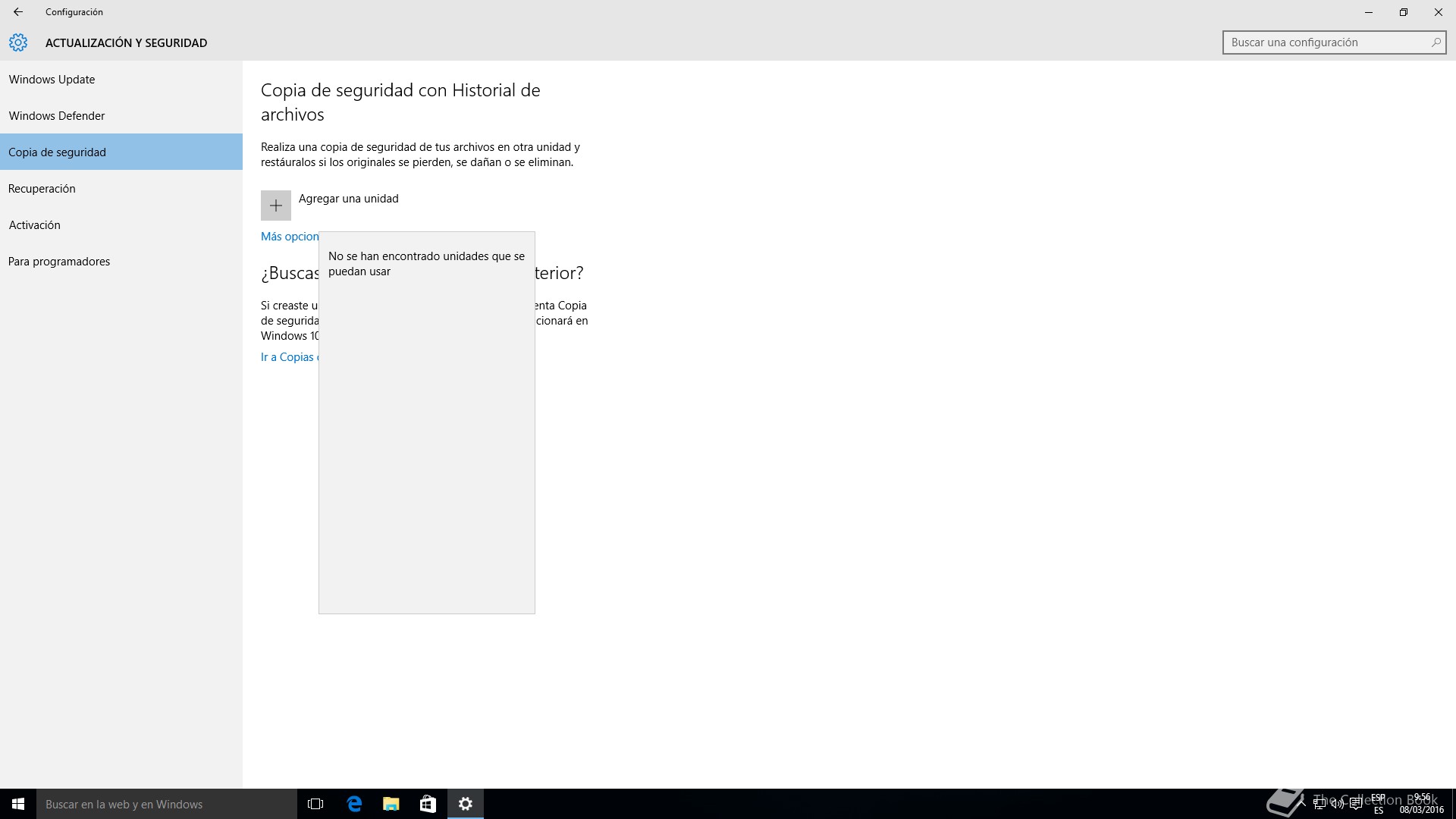Click the back arrow in Configuración
The image size is (1456, 819).
tap(18, 12)
